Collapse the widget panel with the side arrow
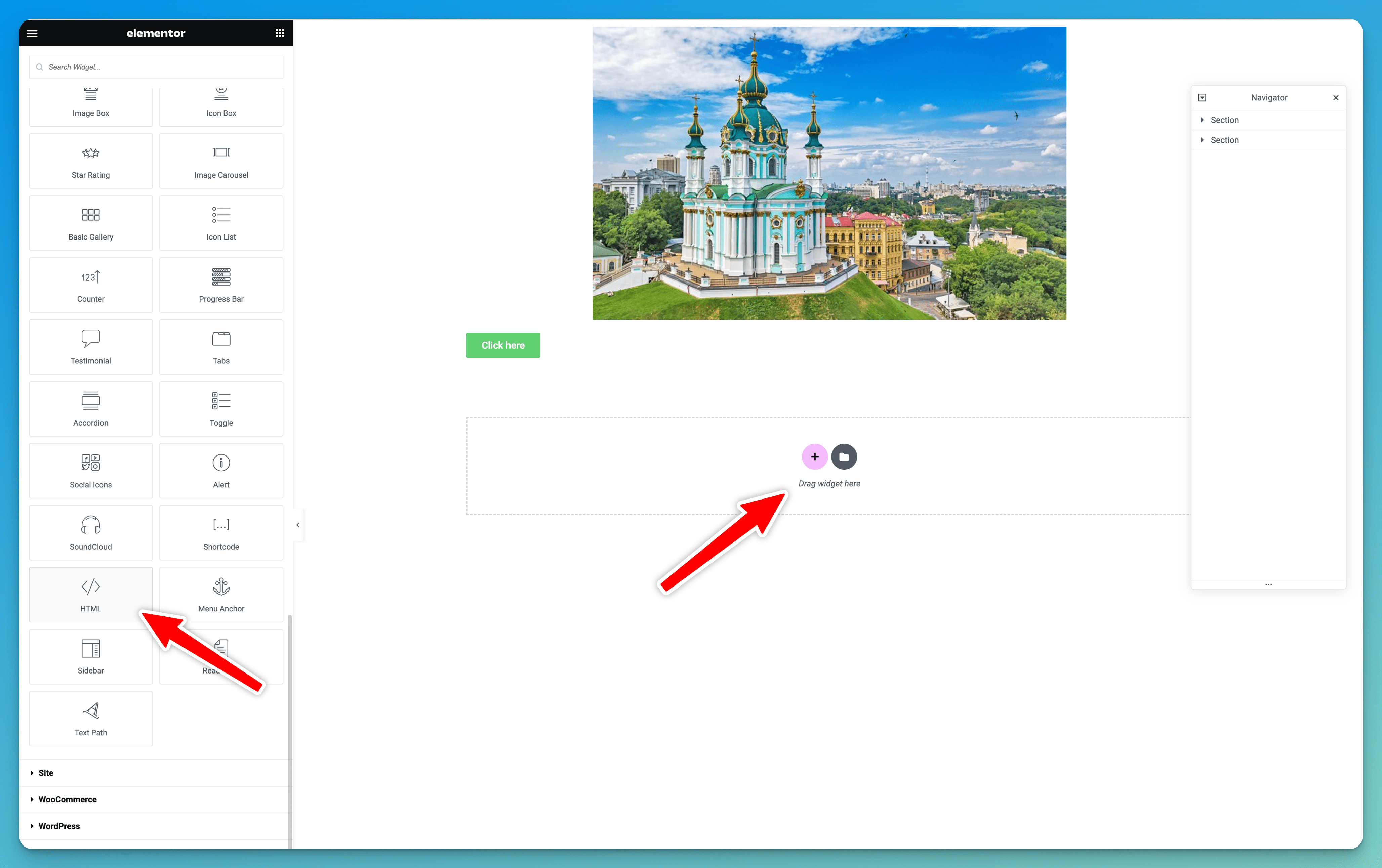 [298, 525]
